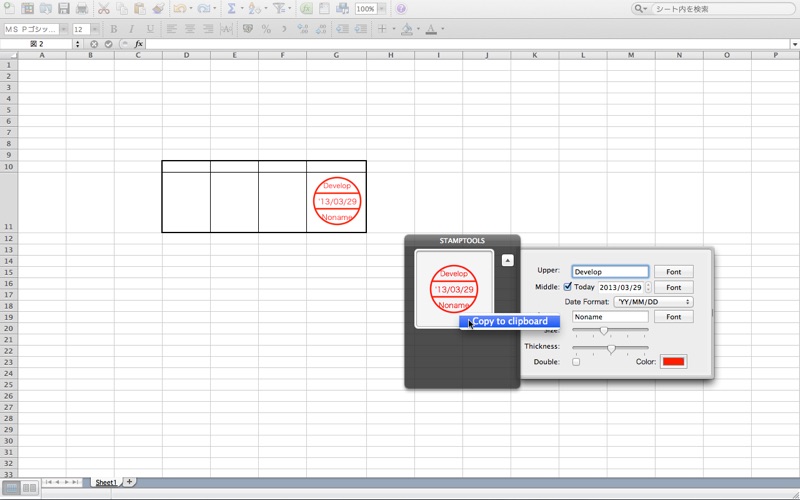800x500 pixels.
Task: Merge cells toolbar icon
Action: tap(226, 29)
